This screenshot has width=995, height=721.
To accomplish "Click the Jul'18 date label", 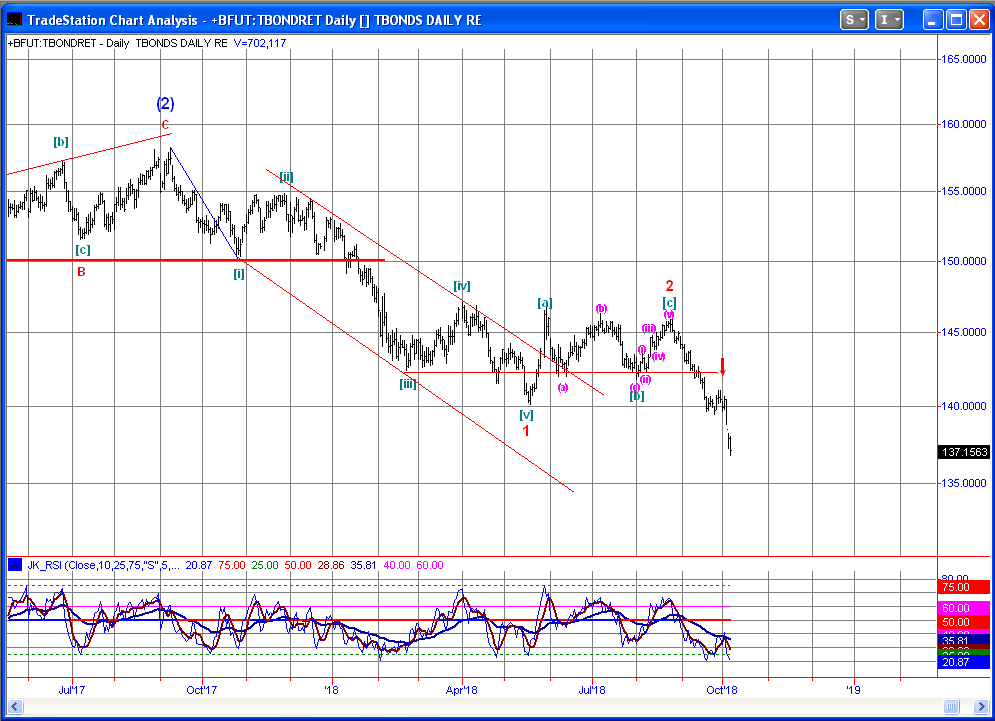I will pos(592,690).
